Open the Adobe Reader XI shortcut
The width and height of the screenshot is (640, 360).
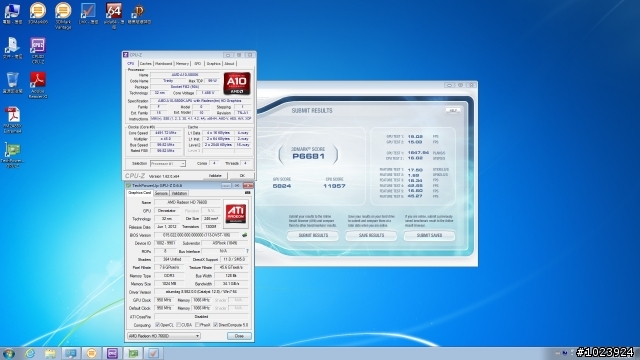(38, 85)
